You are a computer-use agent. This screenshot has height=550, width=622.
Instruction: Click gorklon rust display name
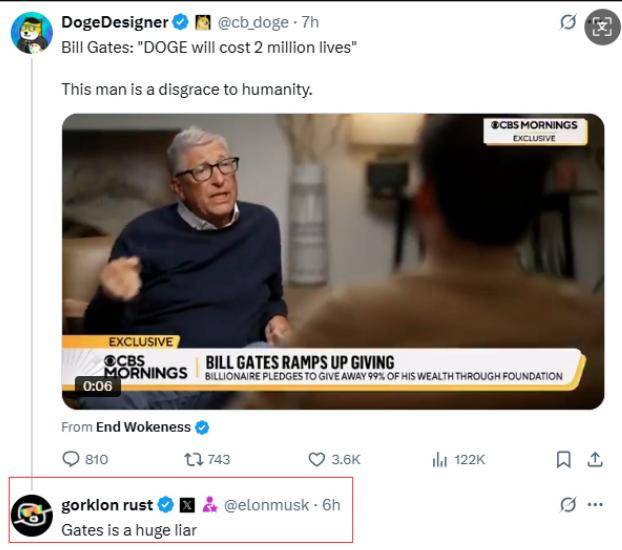107,505
